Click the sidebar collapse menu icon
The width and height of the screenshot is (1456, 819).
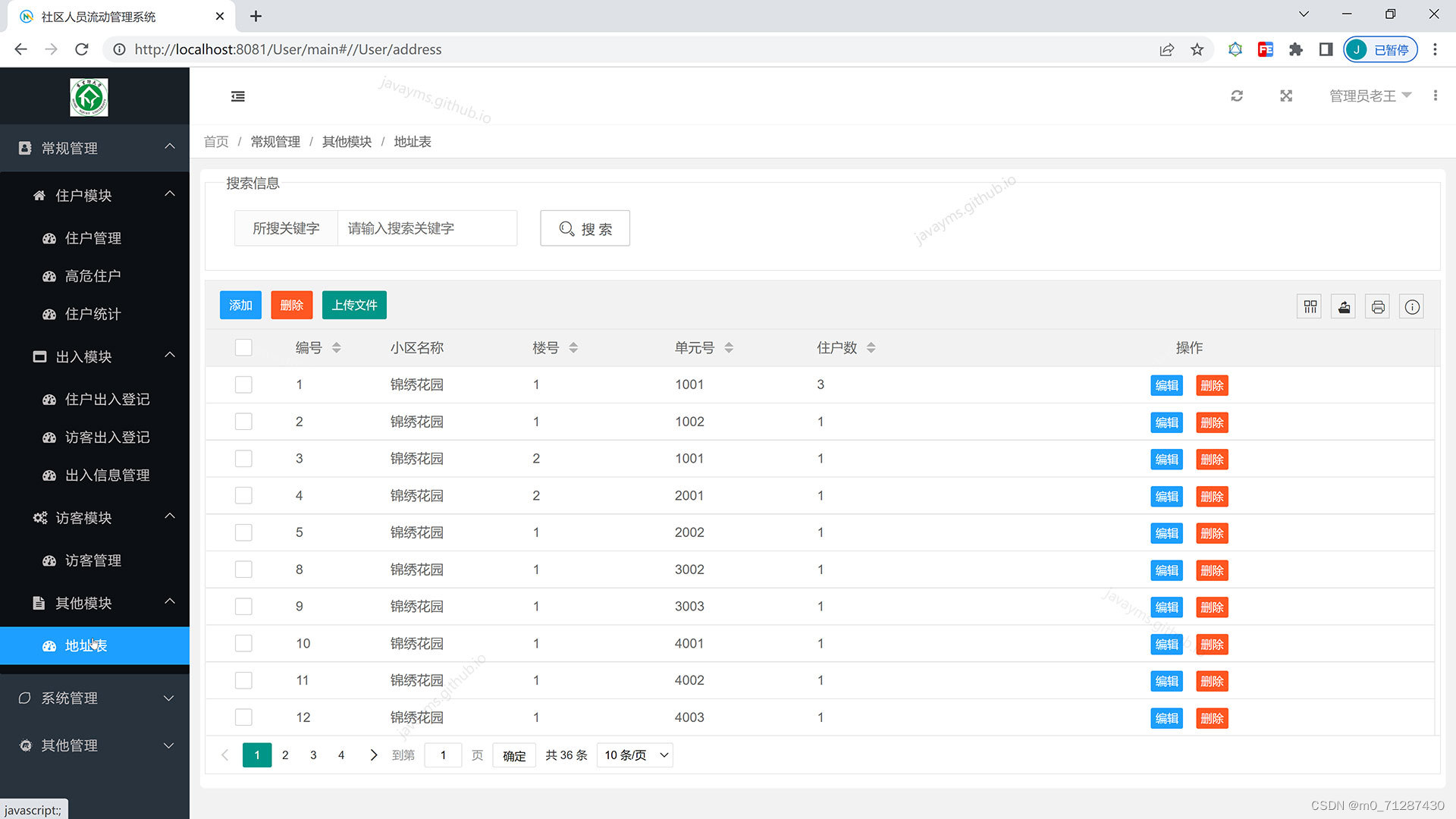(237, 96)
